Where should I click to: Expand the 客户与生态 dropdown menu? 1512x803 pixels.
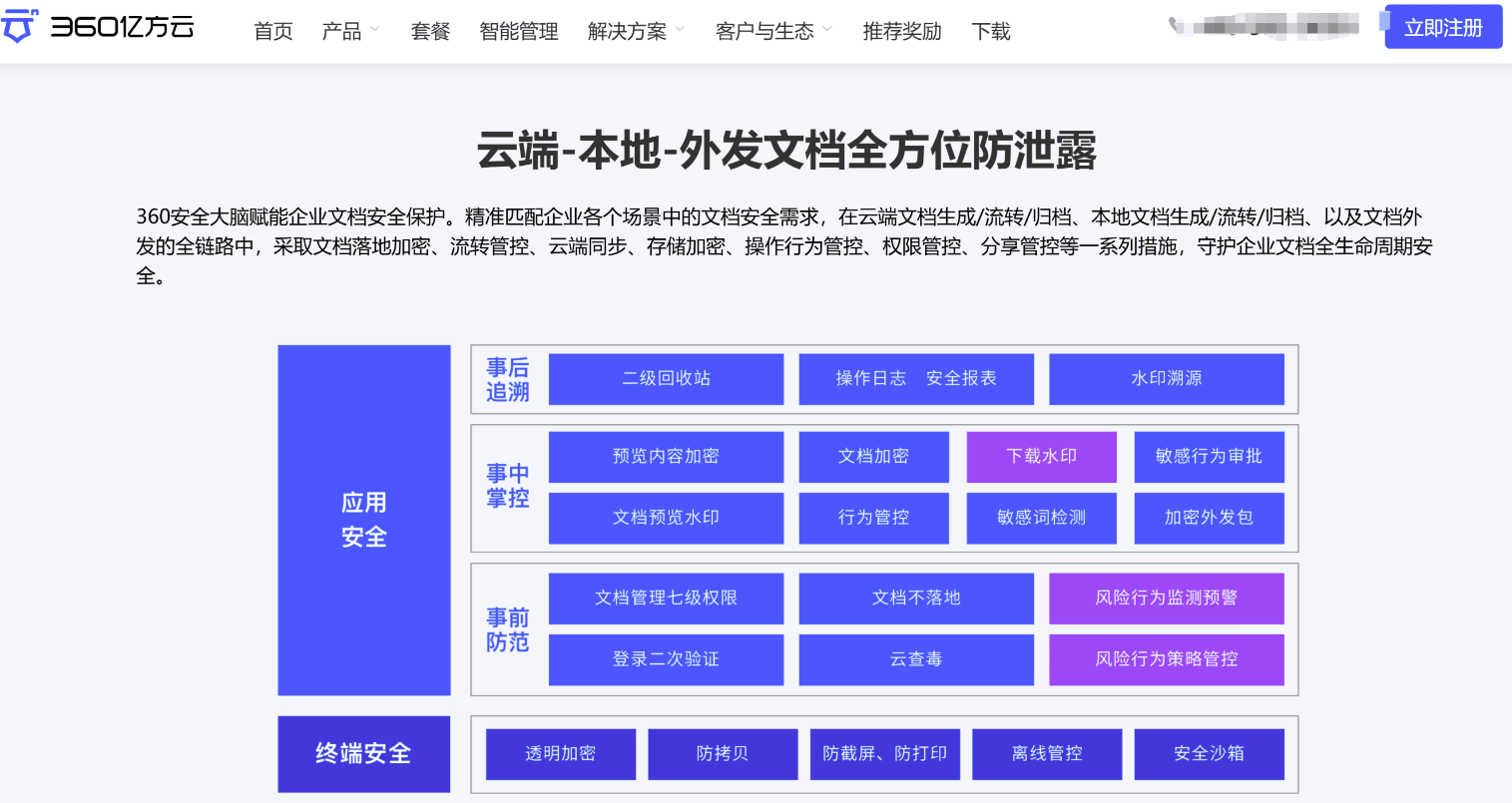[773, 31]
